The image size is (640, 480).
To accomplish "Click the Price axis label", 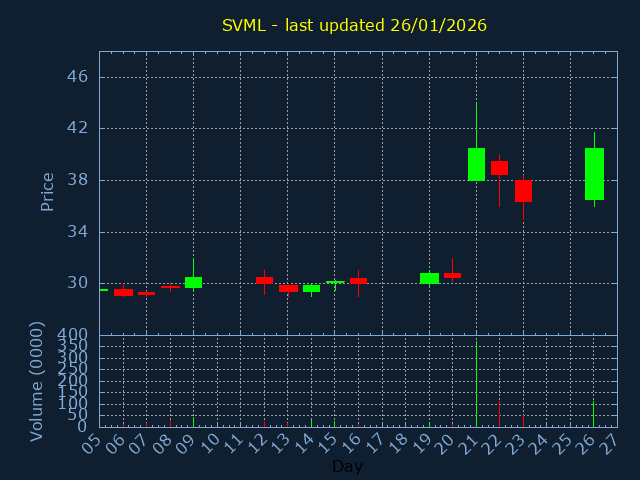I will 47,191.
